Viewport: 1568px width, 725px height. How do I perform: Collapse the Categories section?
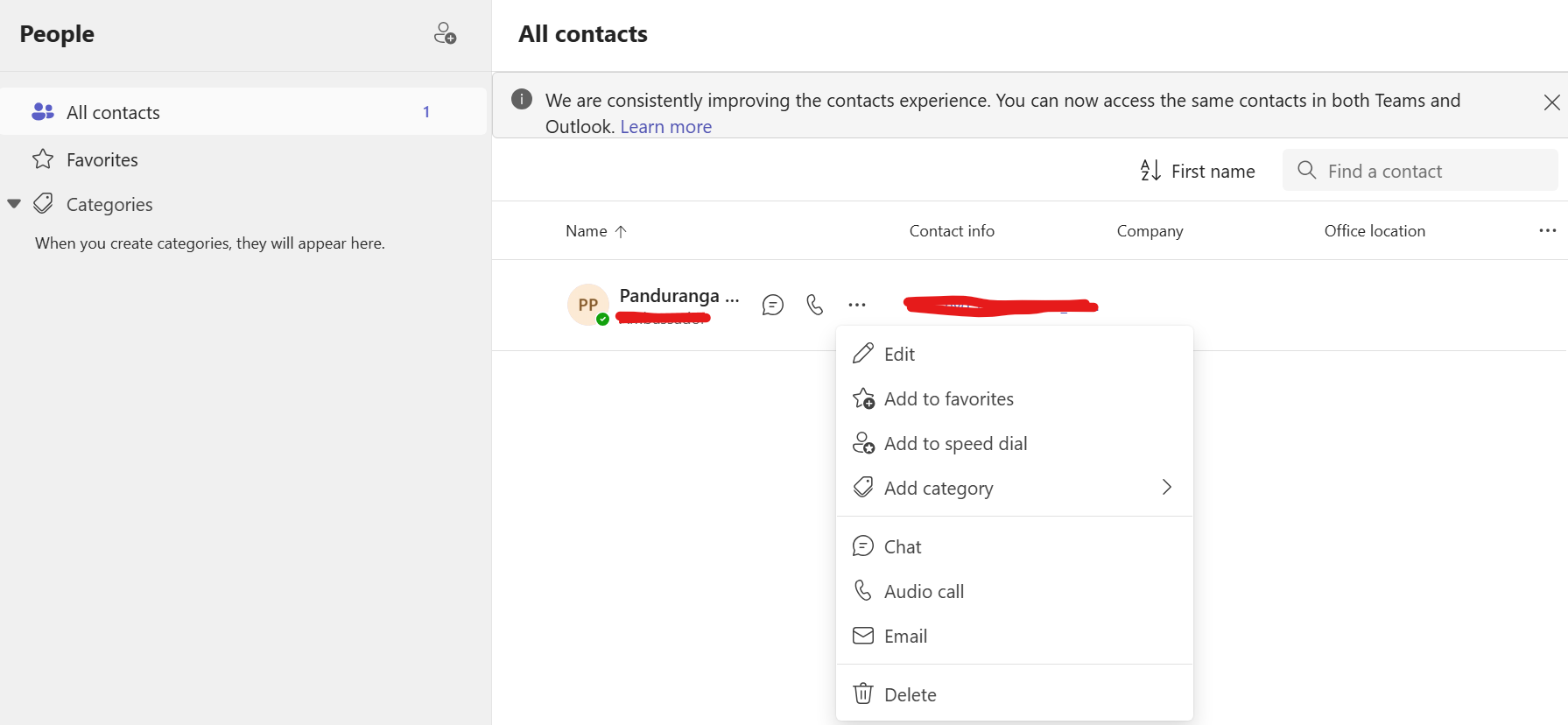click(x=14, y=204)
